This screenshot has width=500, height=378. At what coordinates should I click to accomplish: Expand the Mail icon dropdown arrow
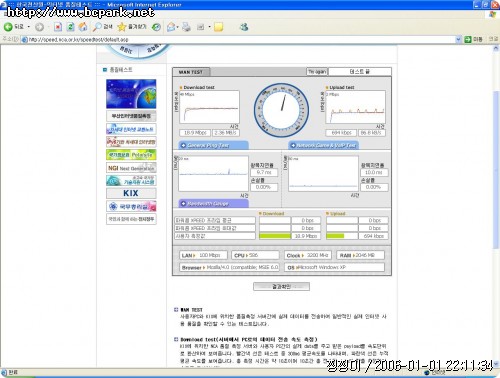[x=178, y=27]
